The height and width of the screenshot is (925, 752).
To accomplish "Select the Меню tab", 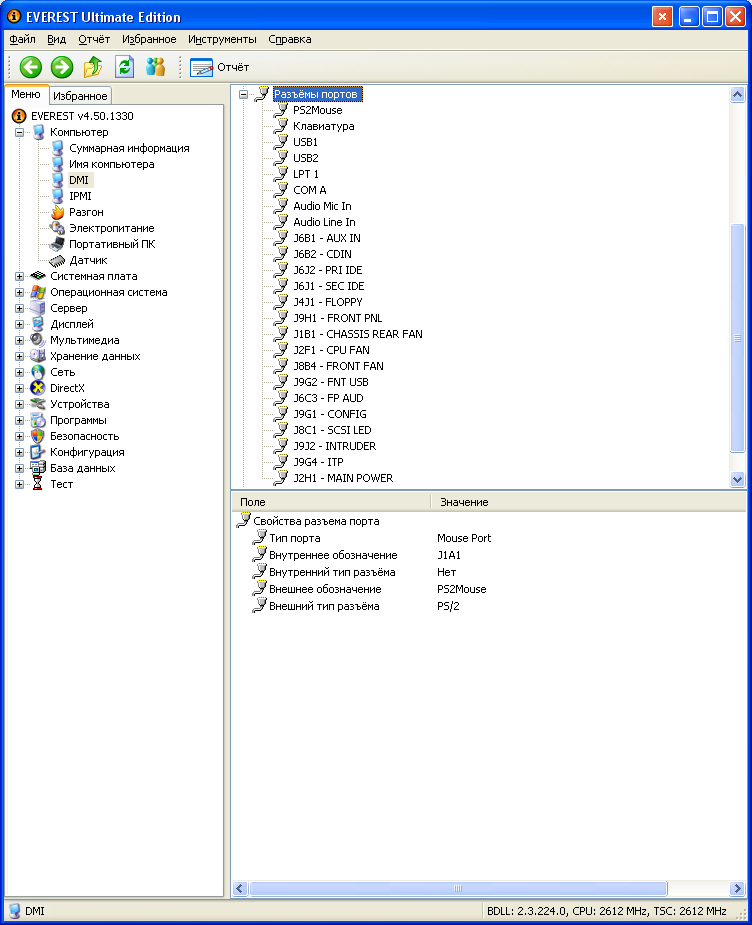I will (26, 94).
